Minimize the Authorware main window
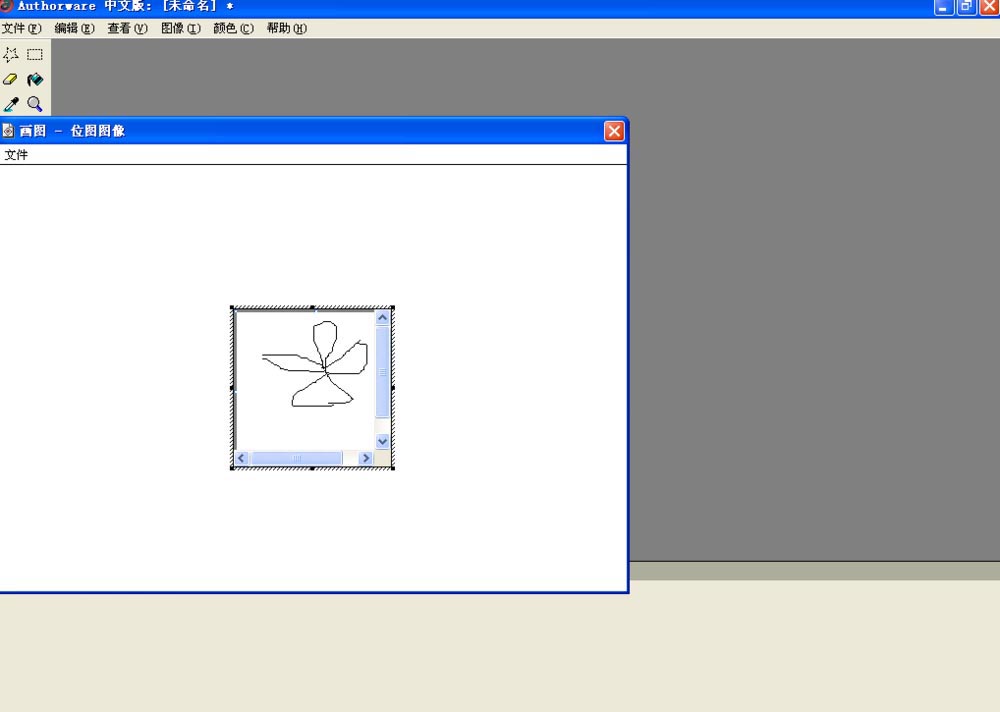 (943, 7)
